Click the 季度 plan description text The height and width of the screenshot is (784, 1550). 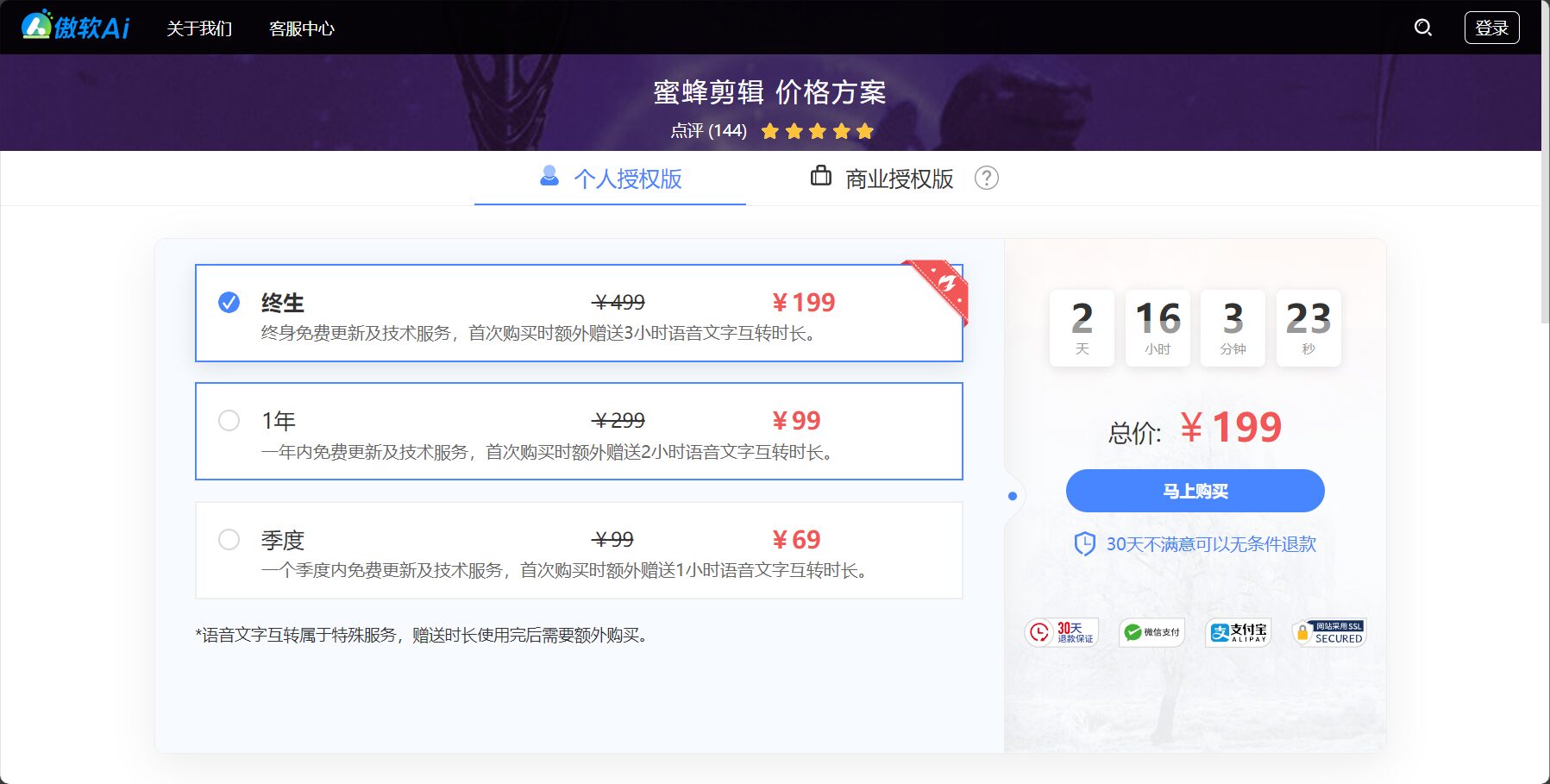tap(567, 570)
